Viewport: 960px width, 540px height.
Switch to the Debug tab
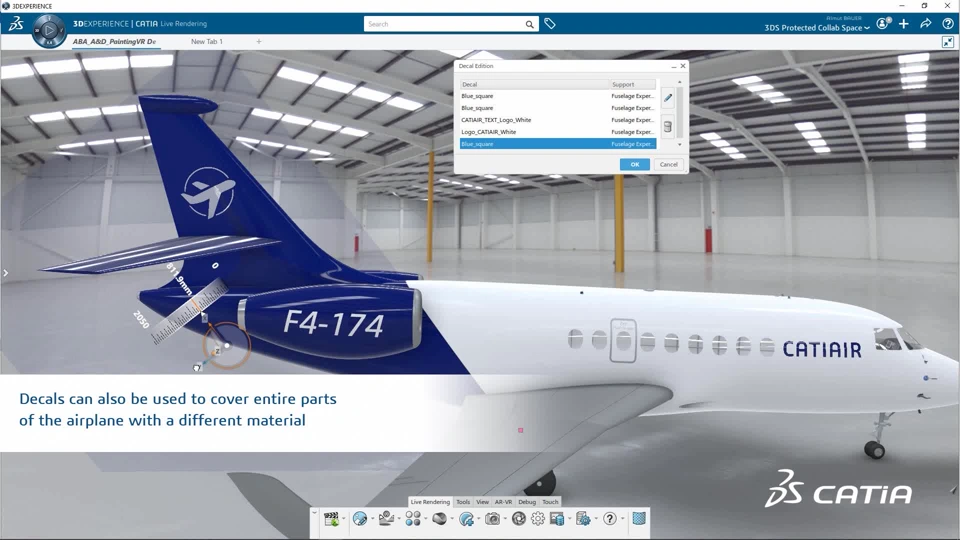[x=527, y=502]
